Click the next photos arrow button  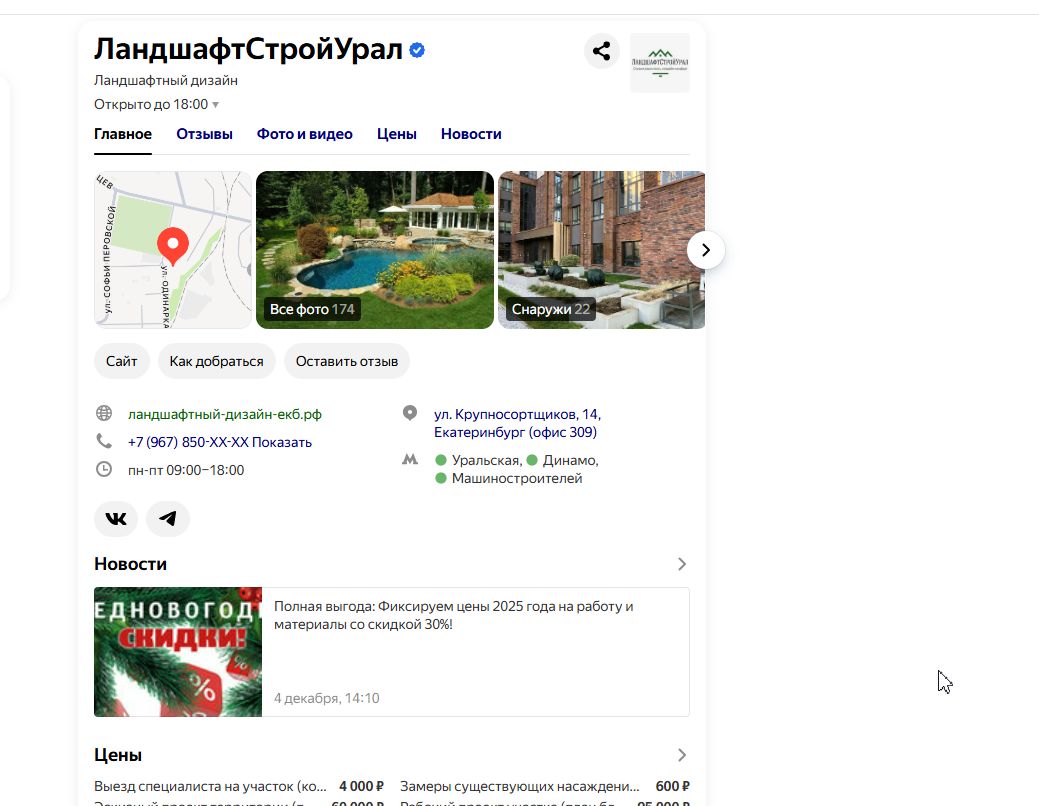point(705,250)
